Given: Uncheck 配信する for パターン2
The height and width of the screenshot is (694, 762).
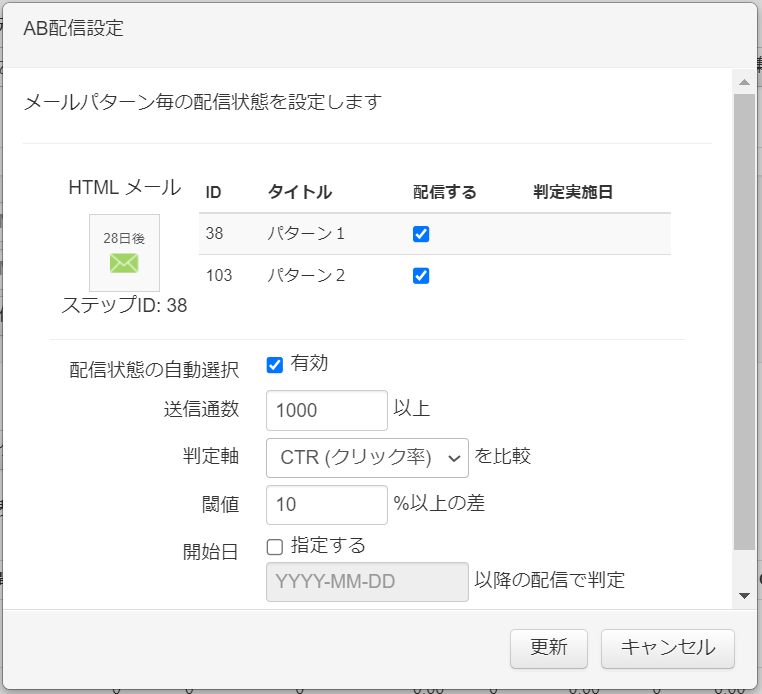Looking at the screenshot, I should (421, 276).
